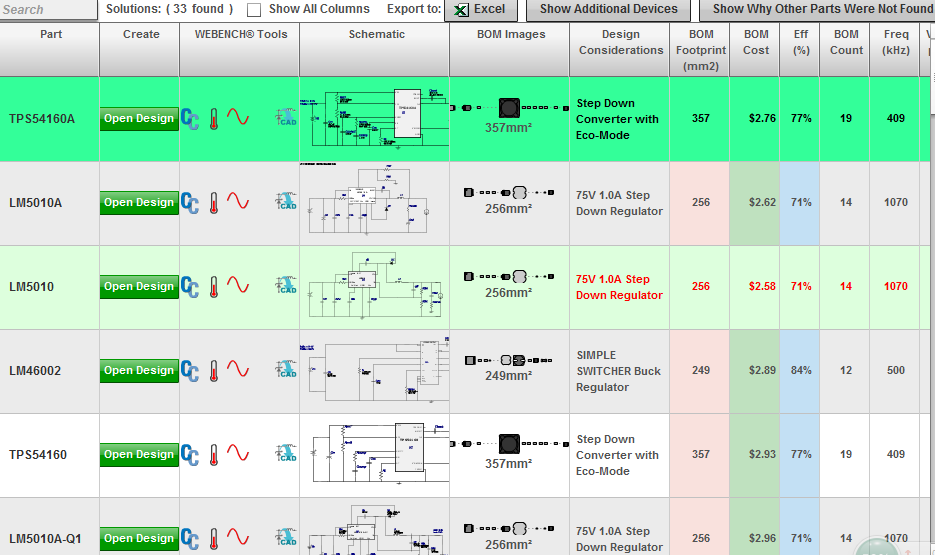Click Show Why Other Parts Were Not Found
The height and width of the screenshot is (555, 935).
tap(817, 10)
